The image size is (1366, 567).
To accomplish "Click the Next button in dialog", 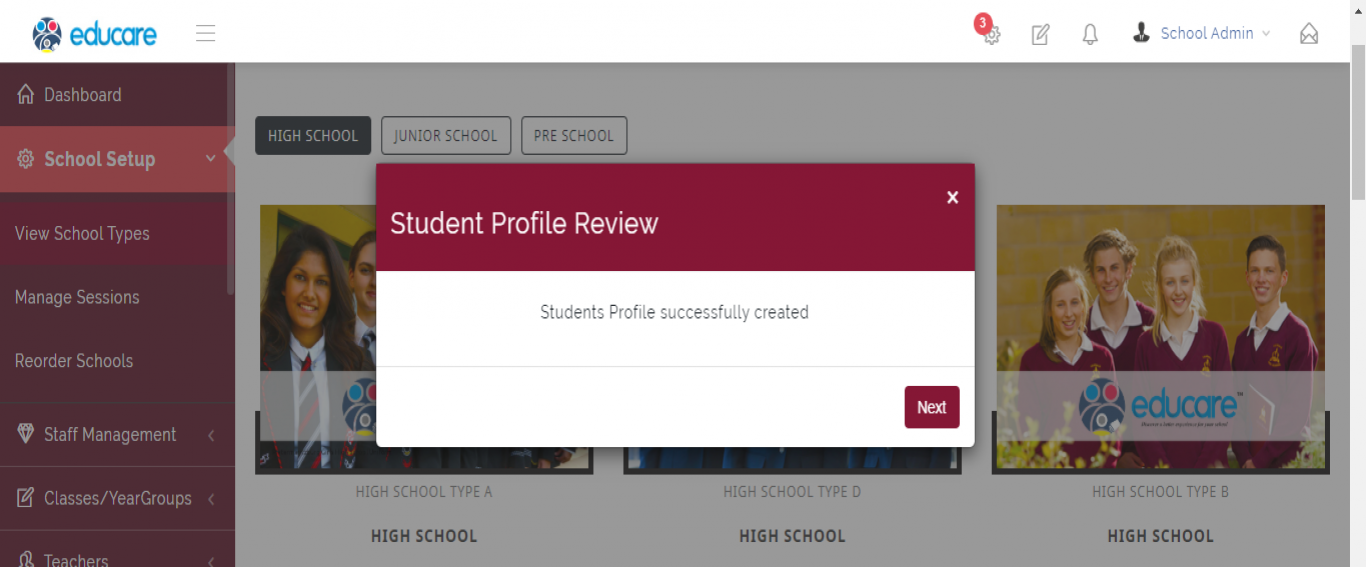I will 932,407.
